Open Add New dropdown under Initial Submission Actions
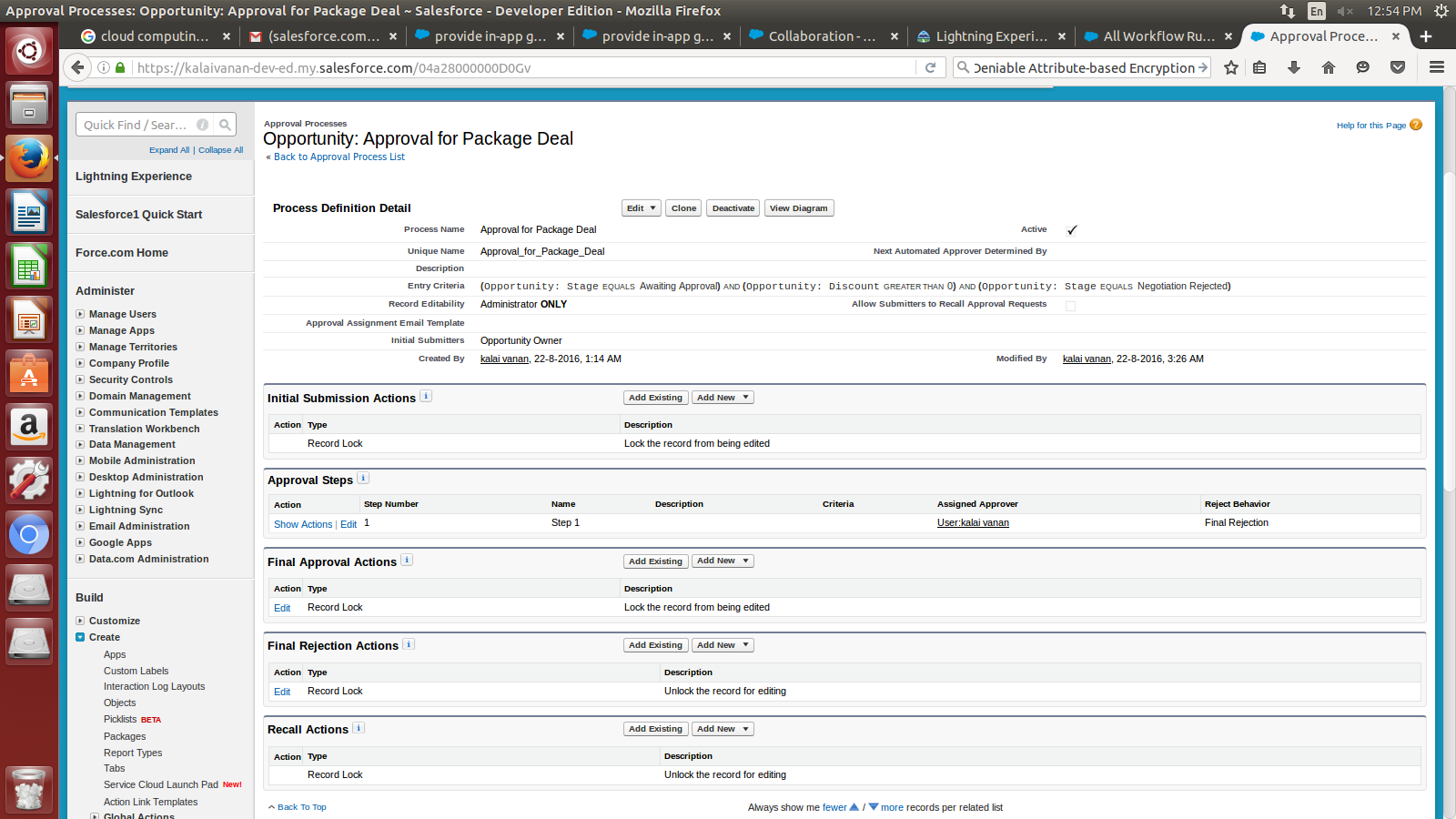 click(723, 398)
